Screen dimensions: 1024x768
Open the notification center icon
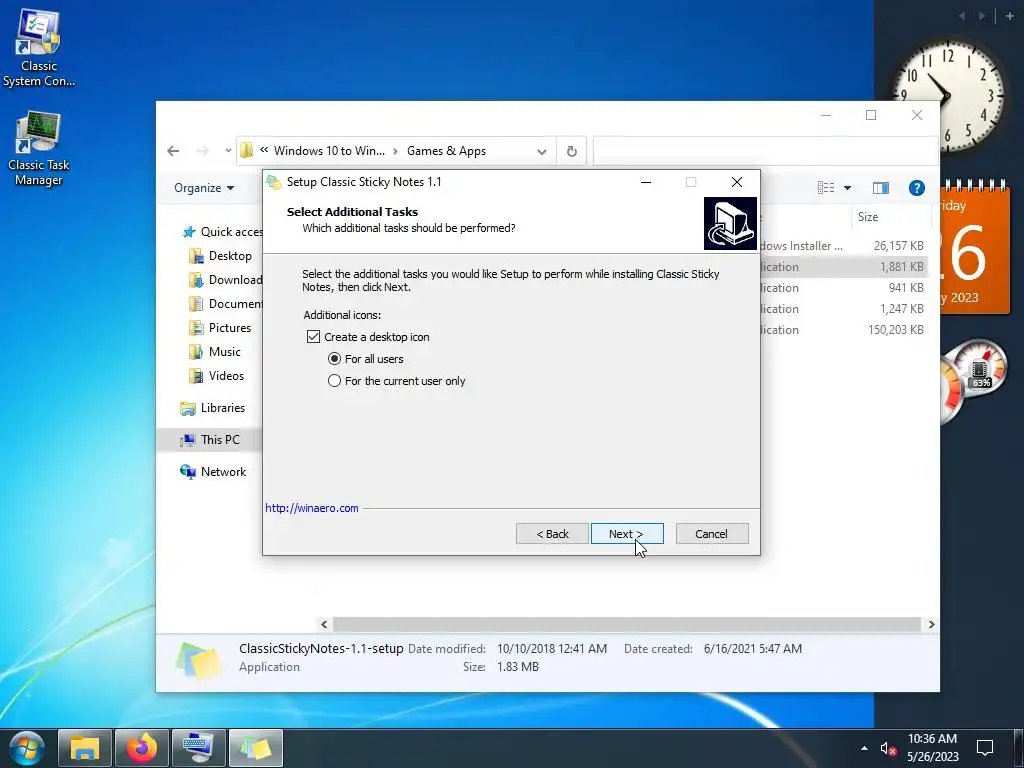(985, 748)
